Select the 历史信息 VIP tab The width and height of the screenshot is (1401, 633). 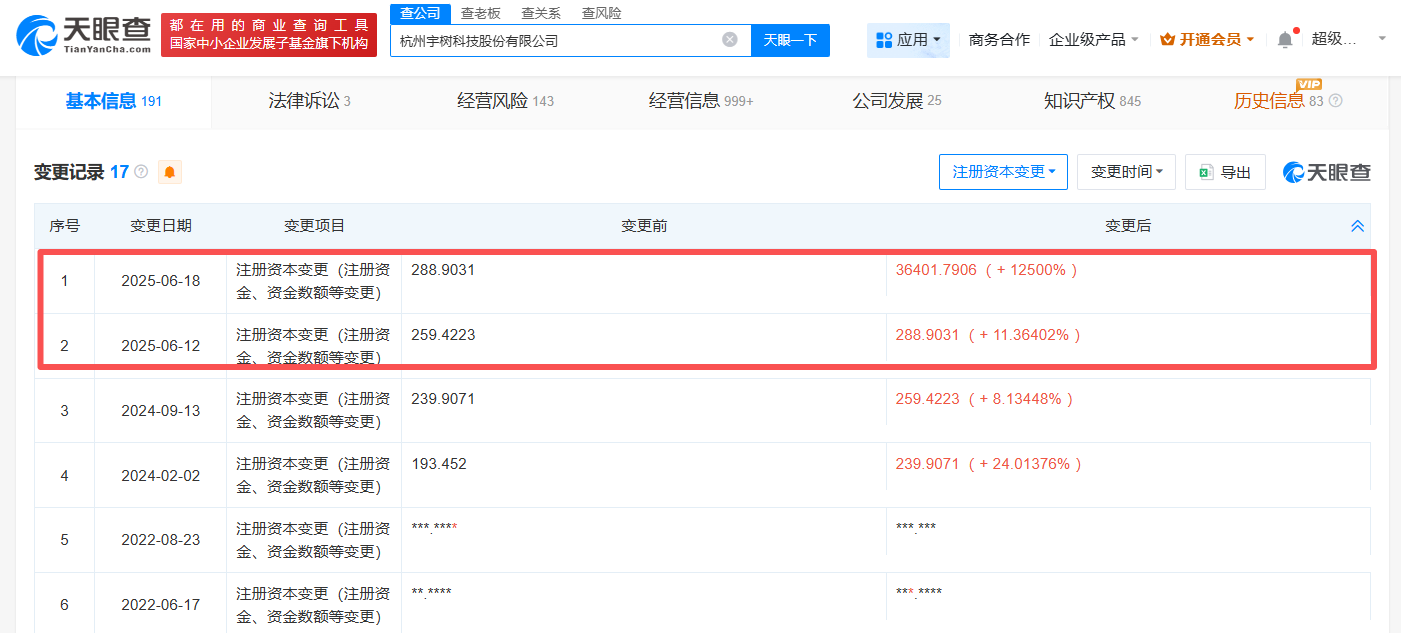point(1278,100)
